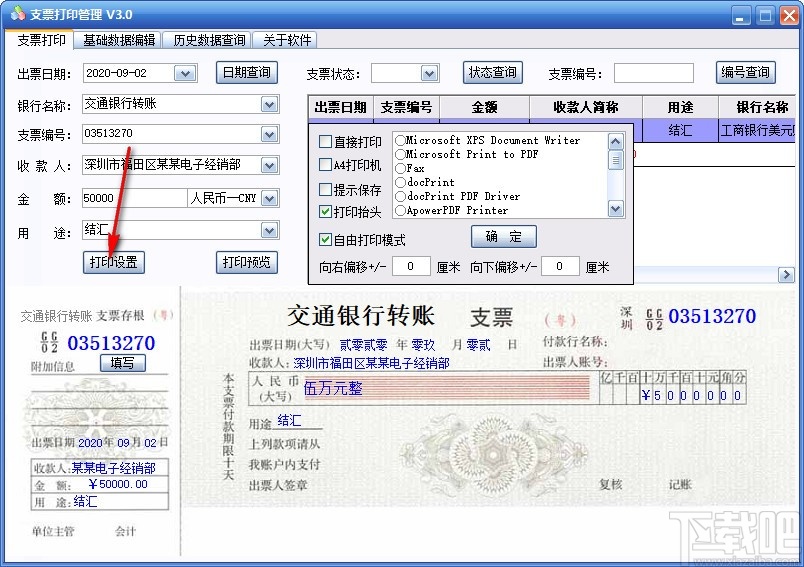The width and height of the screenshot is (804, 567).
Task: Expand the 支票状态 dropdown
Action: pyautogui.click(x=430, y=73)
